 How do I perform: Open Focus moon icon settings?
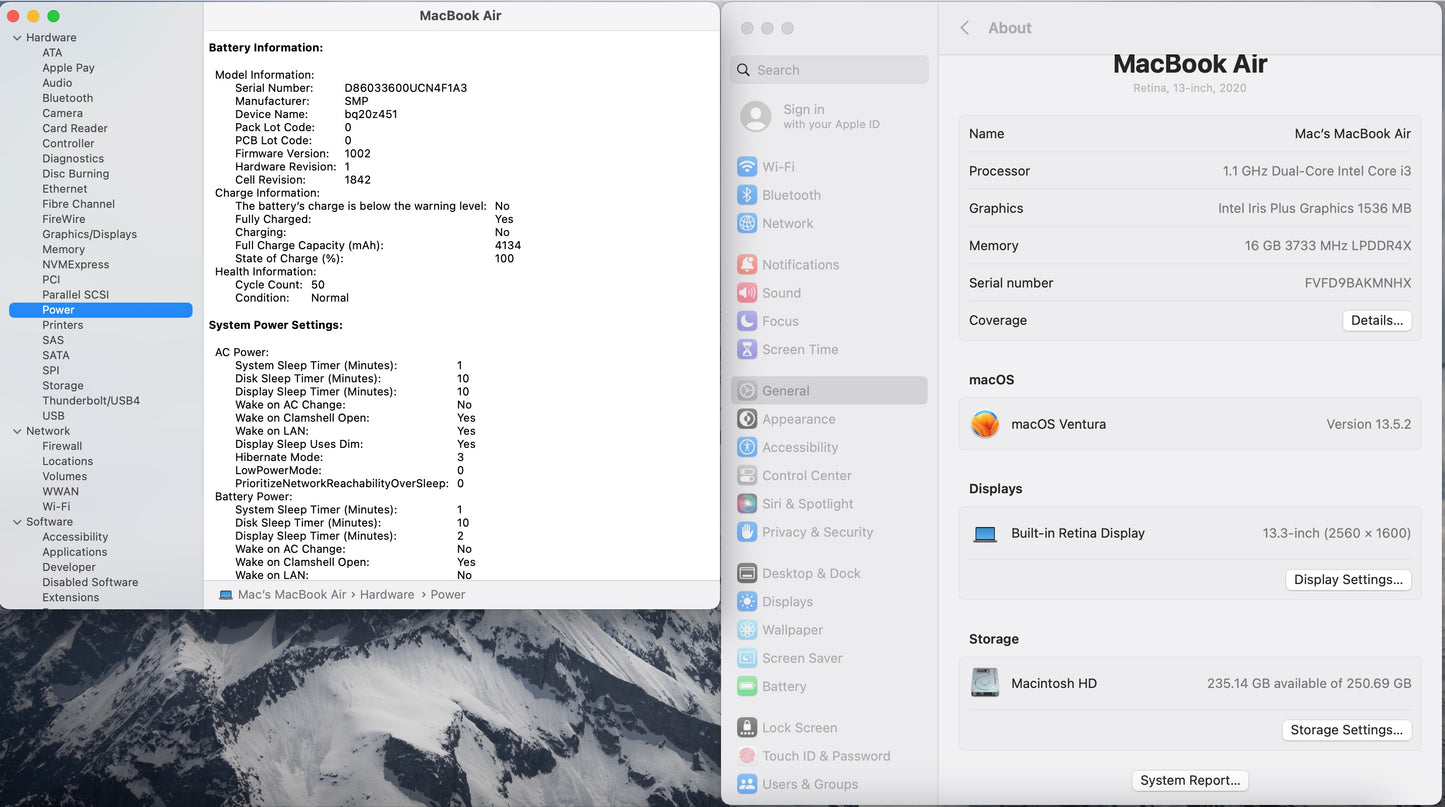[x=747, y=321]
